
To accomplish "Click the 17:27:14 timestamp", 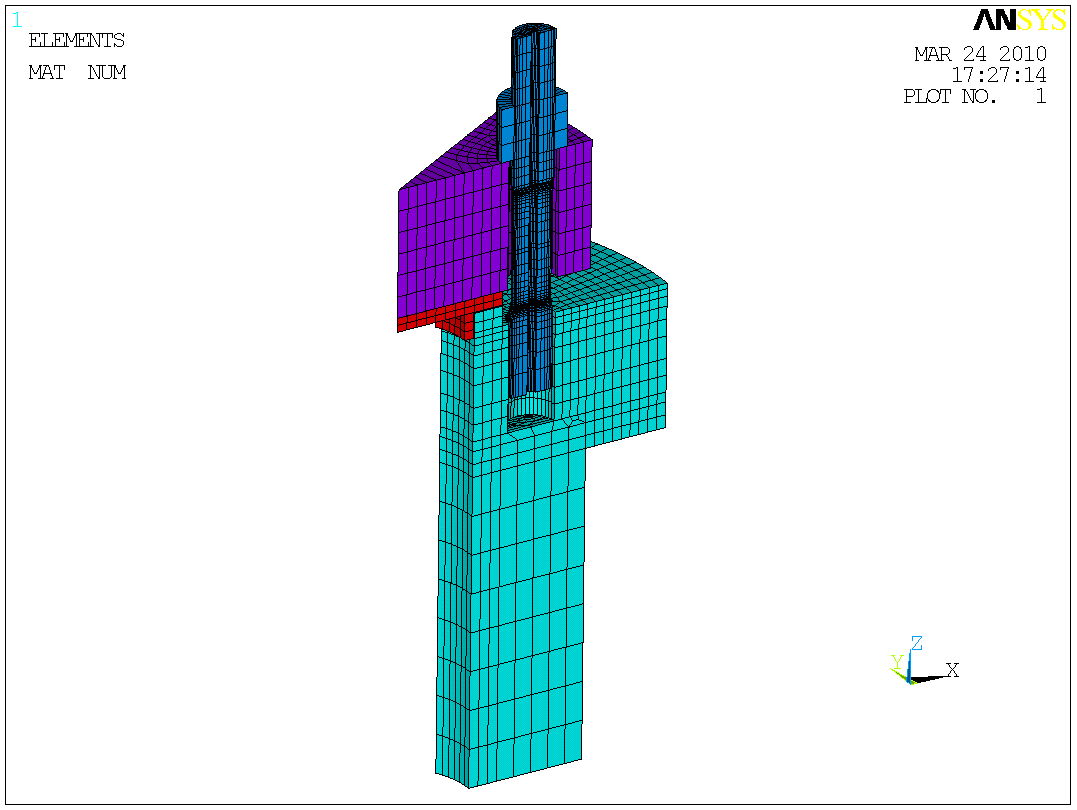I will 998,75.
